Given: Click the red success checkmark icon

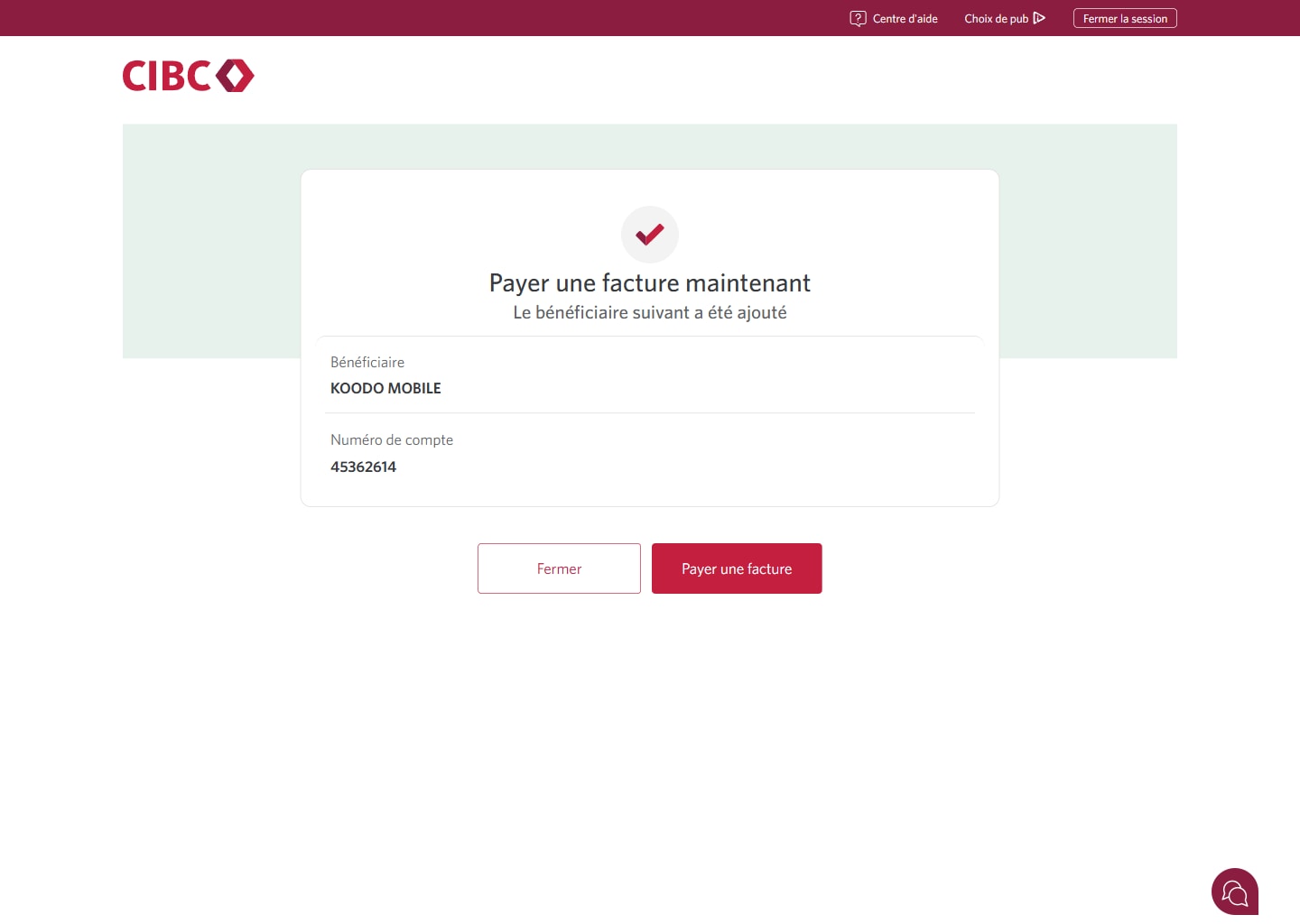Looking at the screenshot, I should [650, 235].
